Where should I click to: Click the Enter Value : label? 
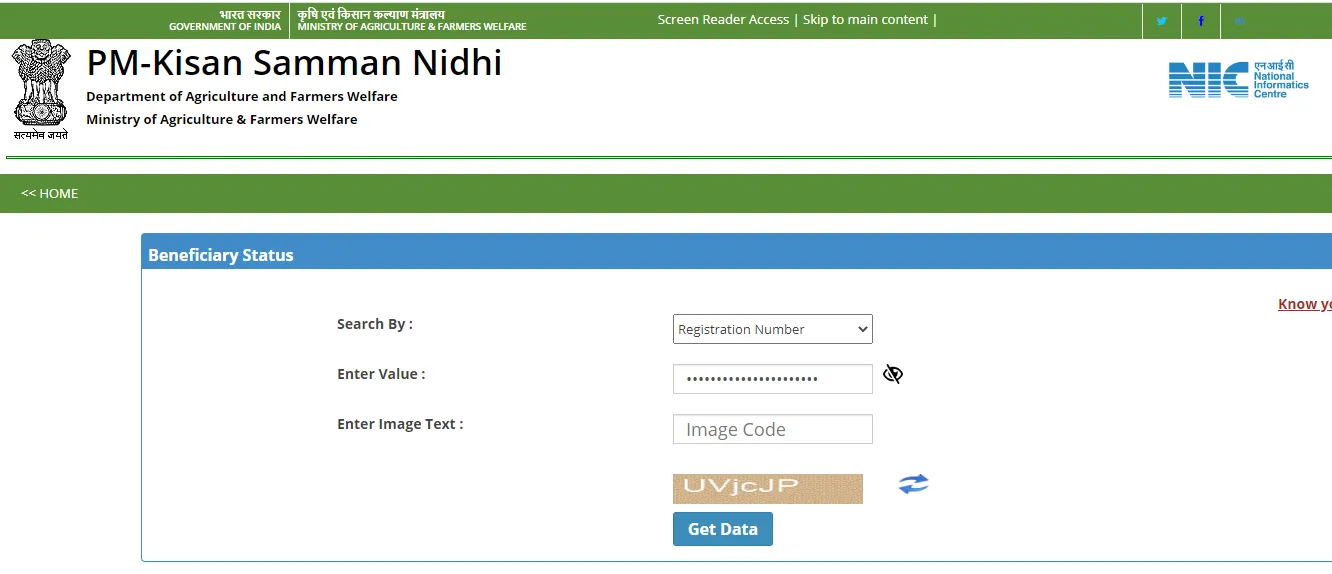click(381, 374)
